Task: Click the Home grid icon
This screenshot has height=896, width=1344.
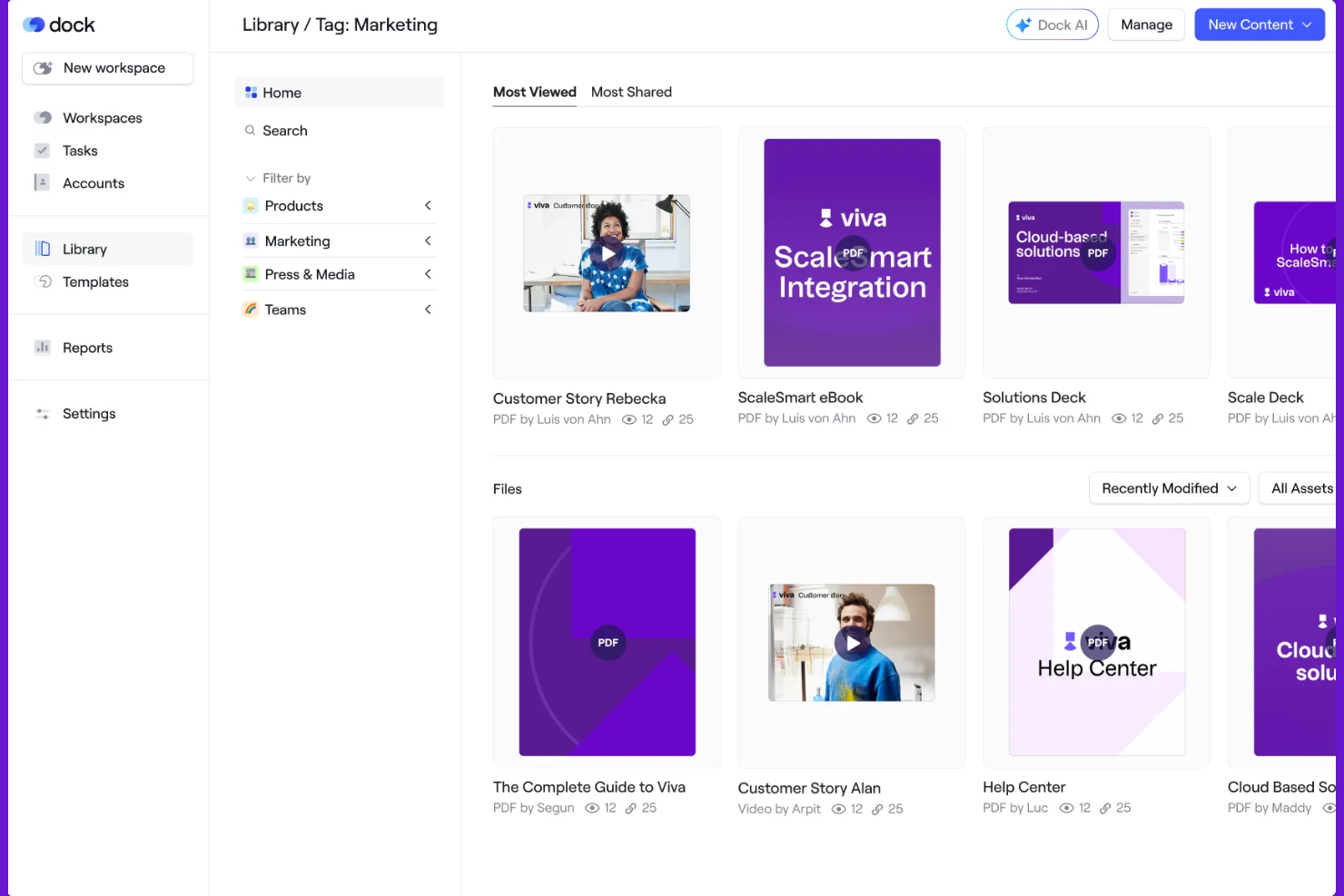Action: [x=251, y=93]
